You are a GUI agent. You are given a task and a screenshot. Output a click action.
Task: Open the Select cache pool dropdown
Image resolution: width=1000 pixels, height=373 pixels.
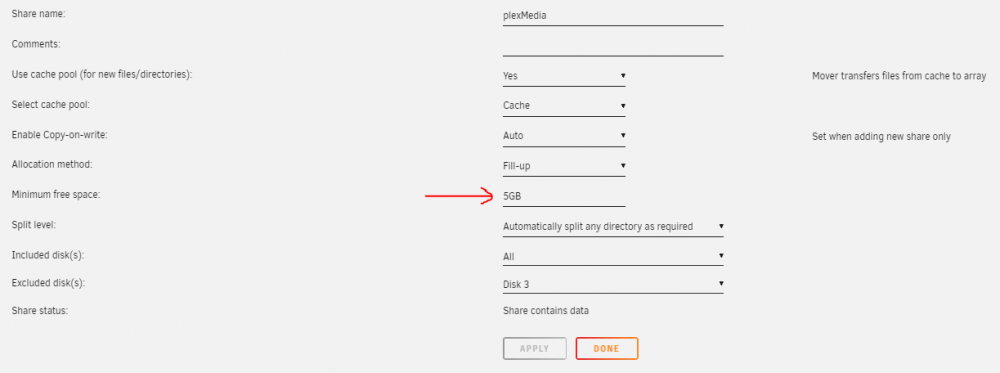564,106
